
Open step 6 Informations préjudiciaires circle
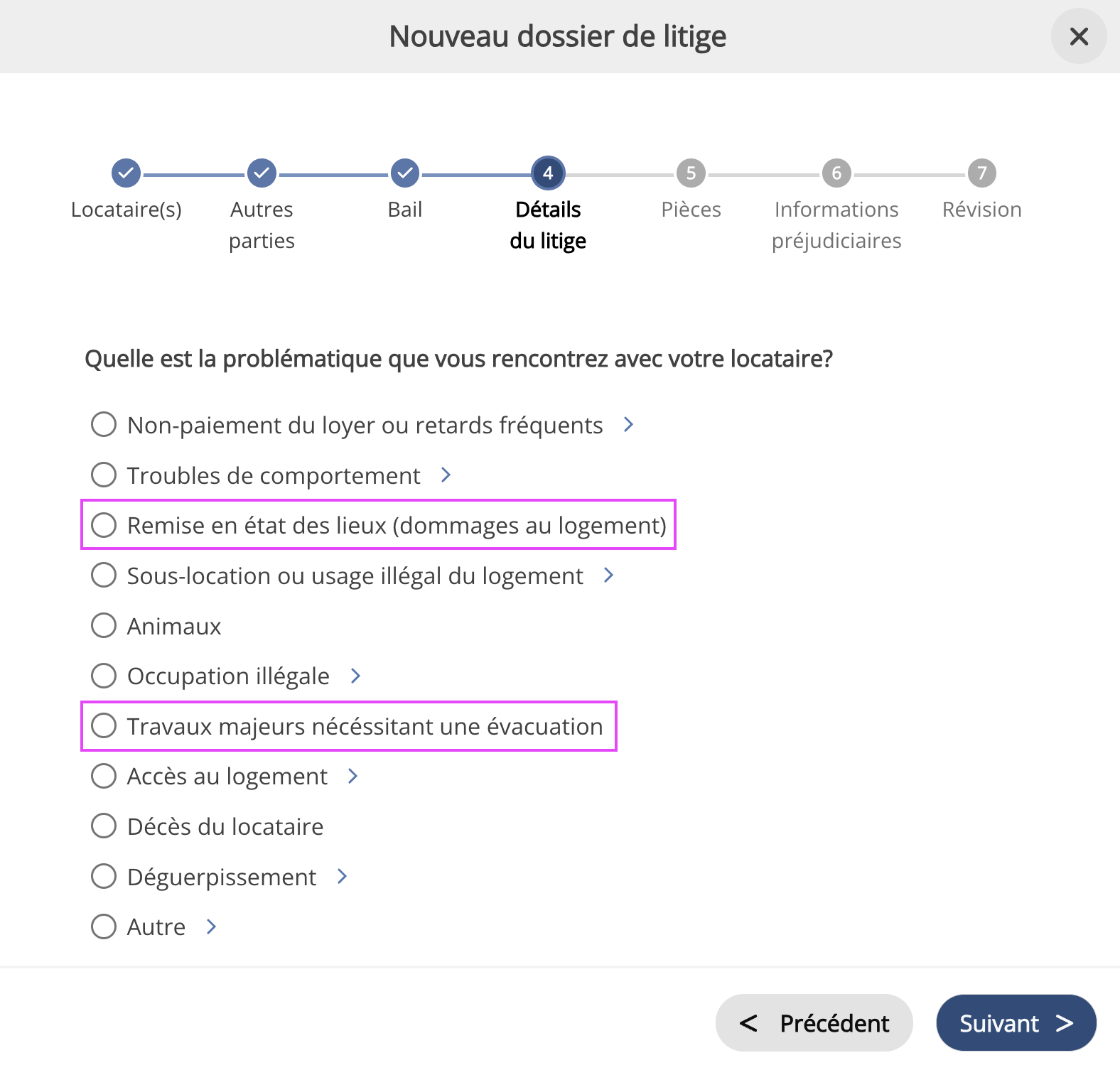pyautogui.click(x=836, y=173)
